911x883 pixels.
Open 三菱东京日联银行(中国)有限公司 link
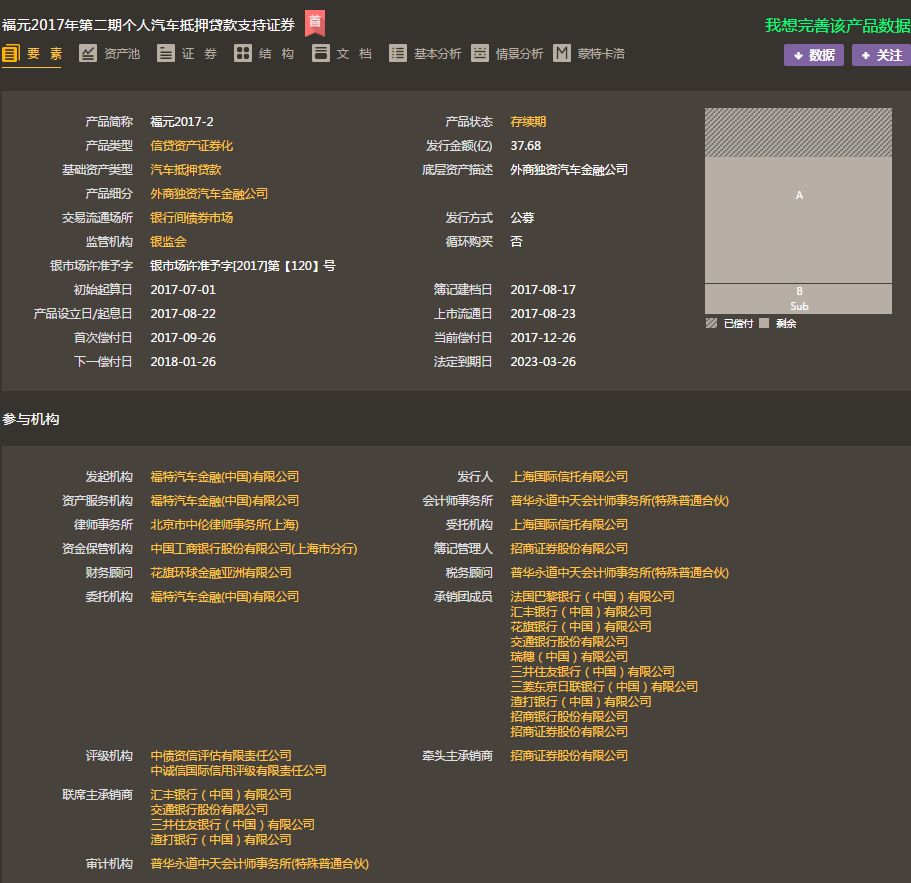[604, 687]
